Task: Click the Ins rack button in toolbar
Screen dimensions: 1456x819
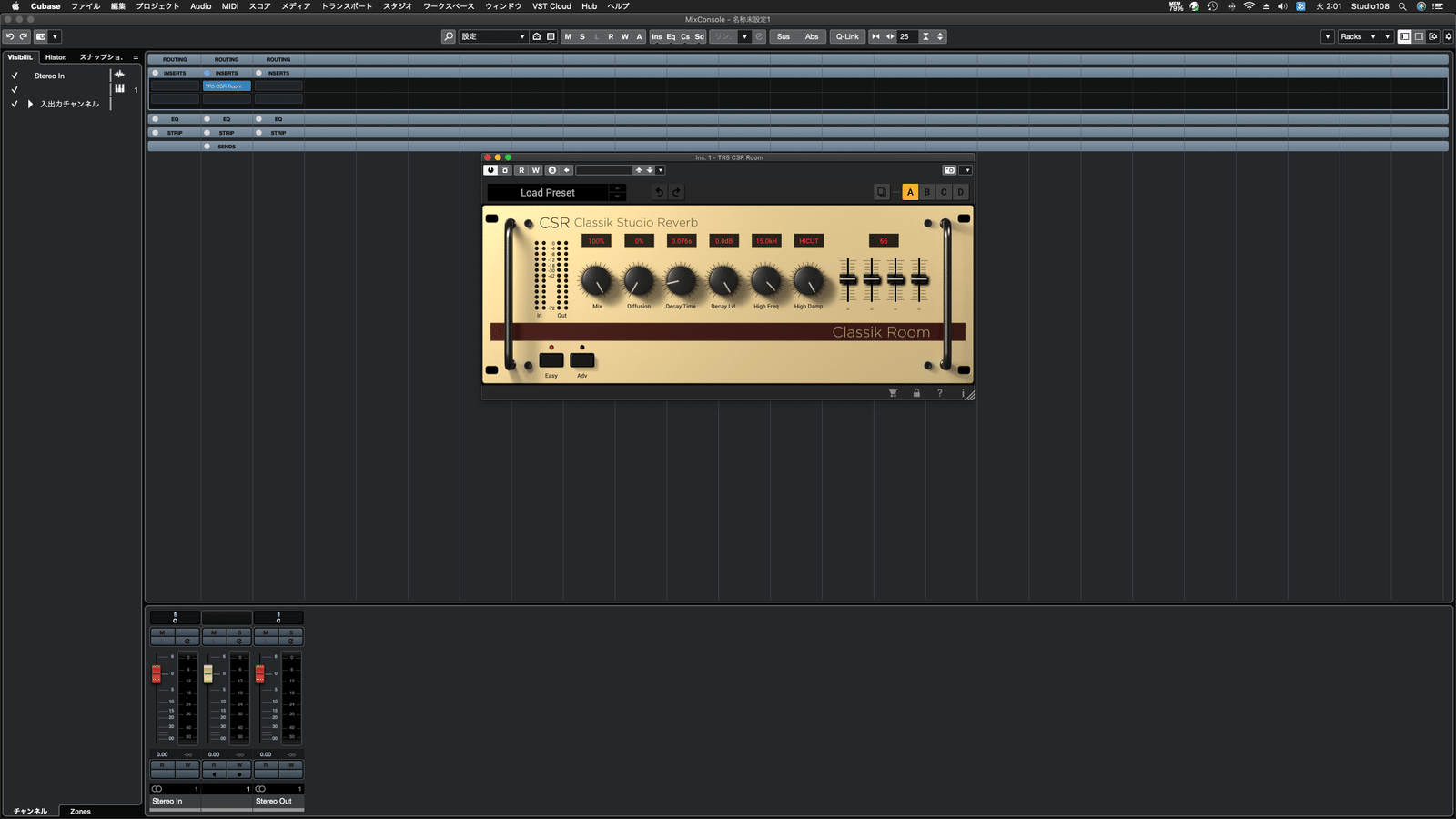Action: pos(657,36)
